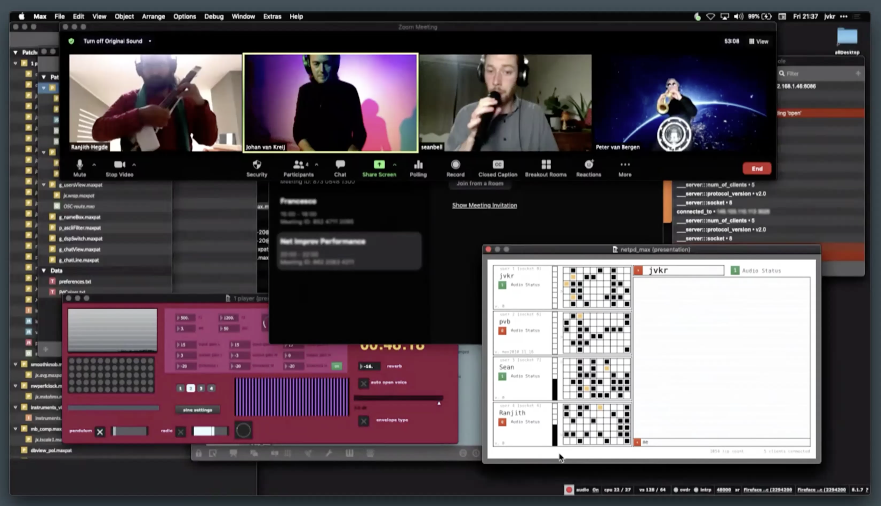The width and height of the screenshot is (881, 506).
Task: Open the Reactions picker
Action: [x=589, y=165]
